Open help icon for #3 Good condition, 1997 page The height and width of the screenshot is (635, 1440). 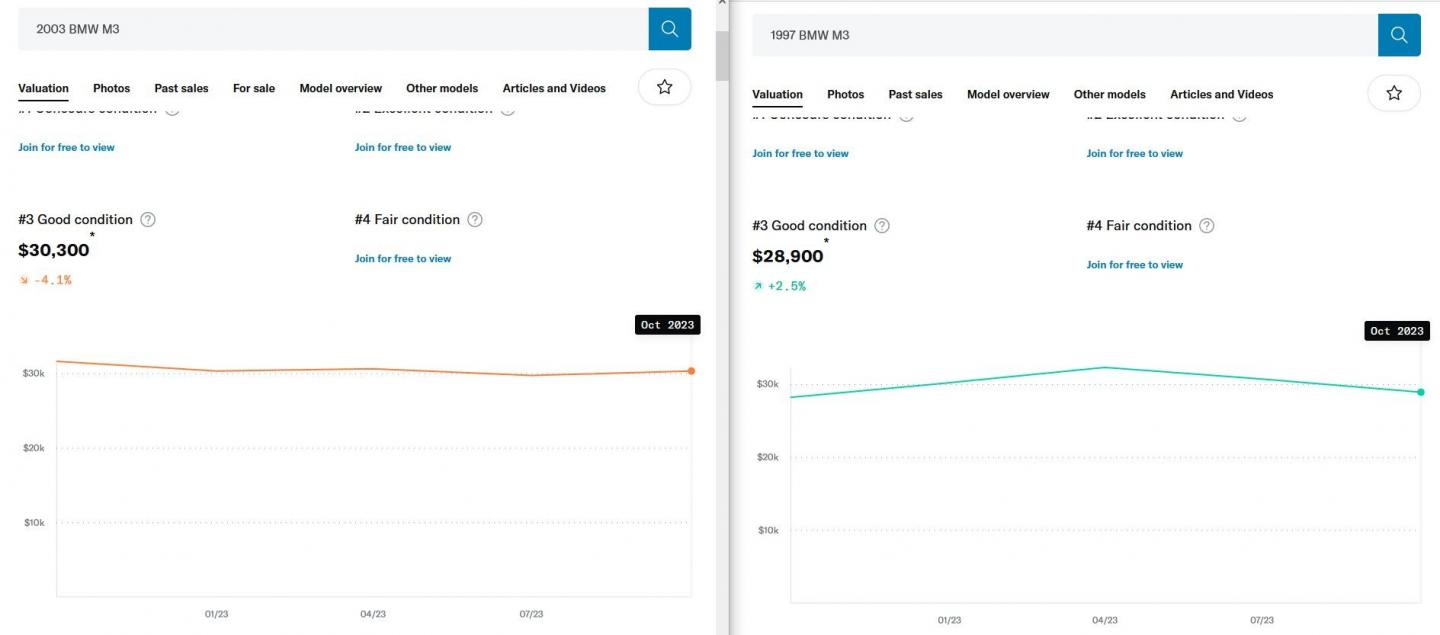click(882, 226)
